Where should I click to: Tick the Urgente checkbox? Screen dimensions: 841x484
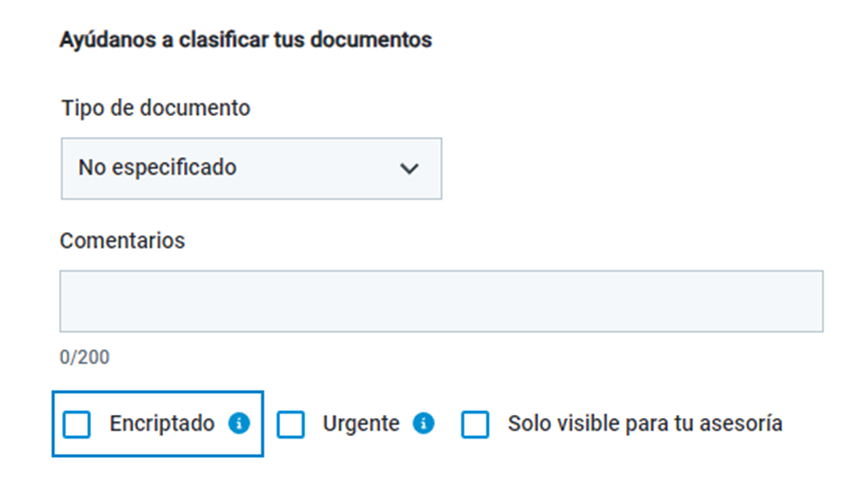coord(291,424)
